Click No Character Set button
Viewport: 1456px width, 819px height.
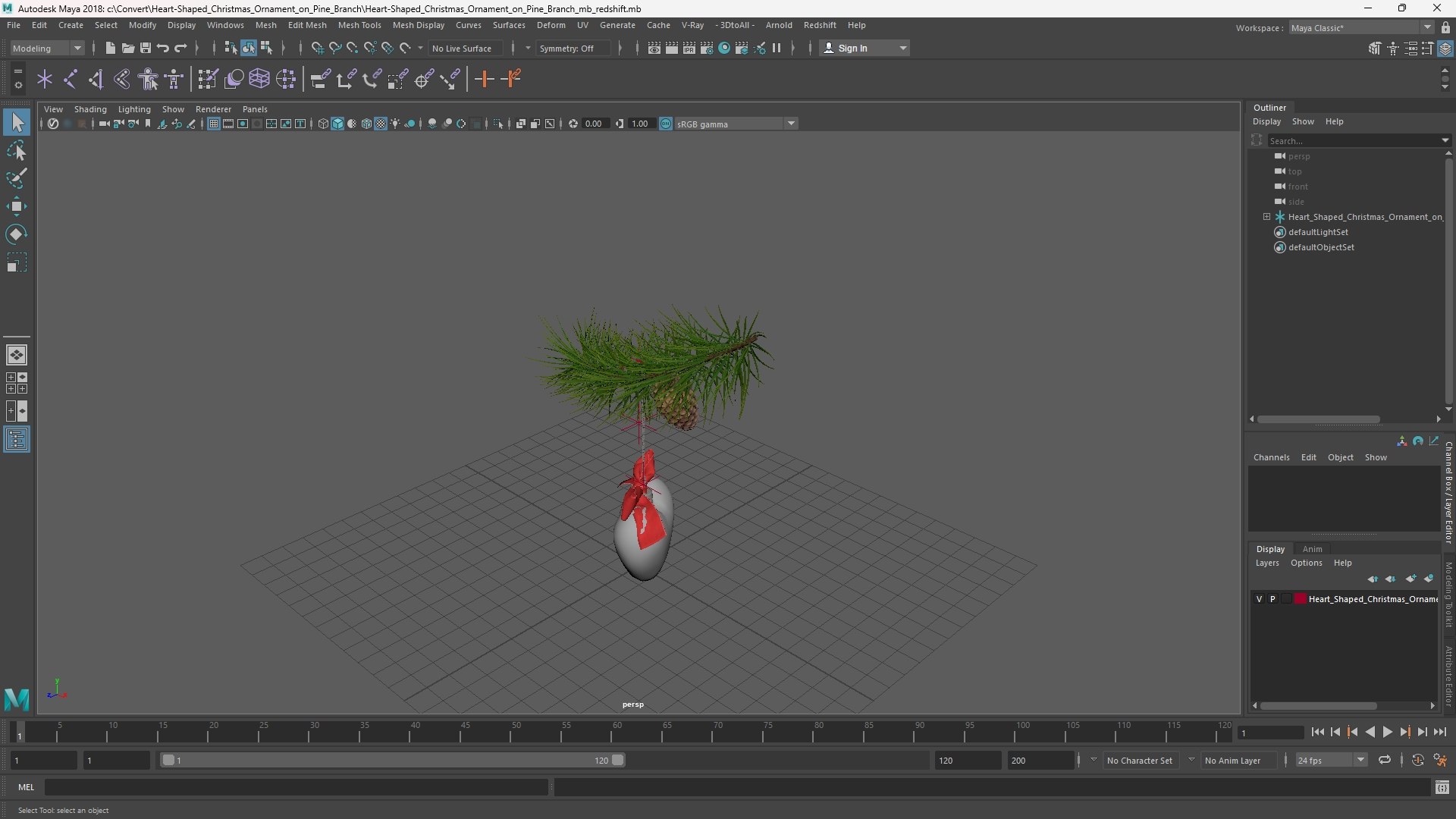coord(1139,760)
